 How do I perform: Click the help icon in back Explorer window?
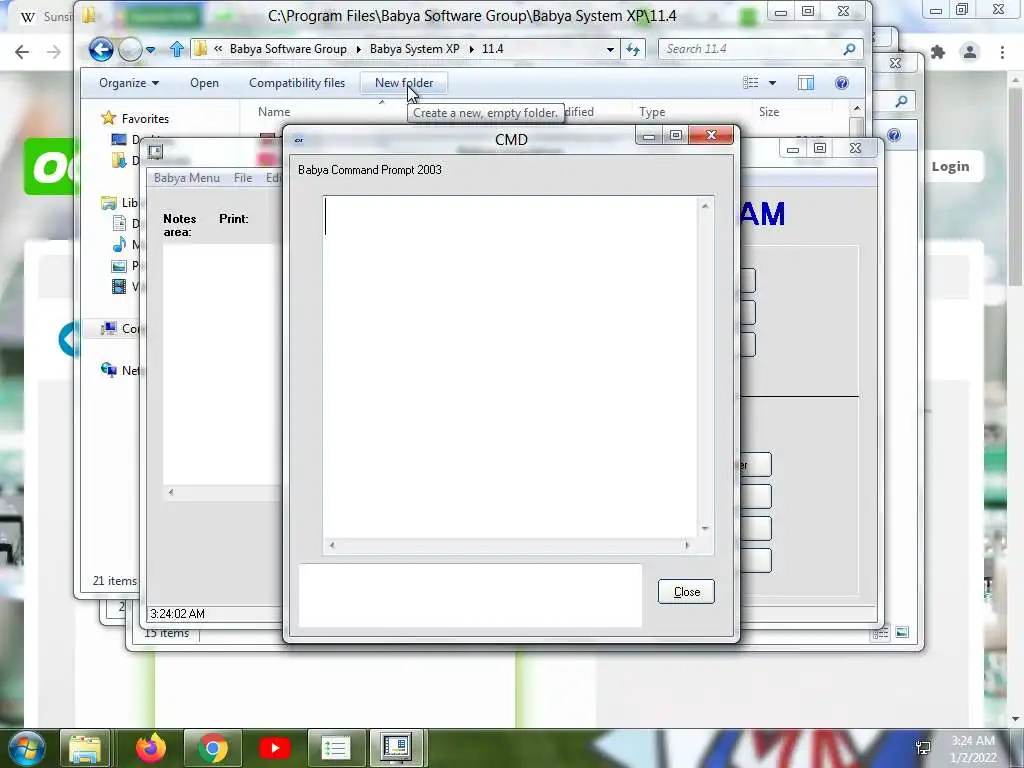tap(894, 135)
